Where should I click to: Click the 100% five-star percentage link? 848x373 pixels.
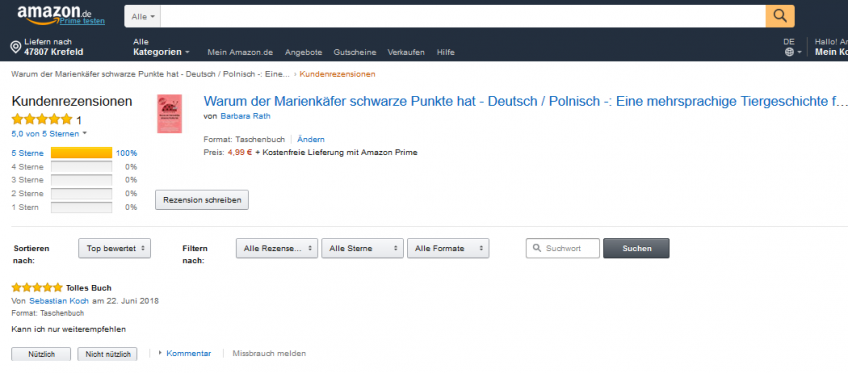click(127, 154)
